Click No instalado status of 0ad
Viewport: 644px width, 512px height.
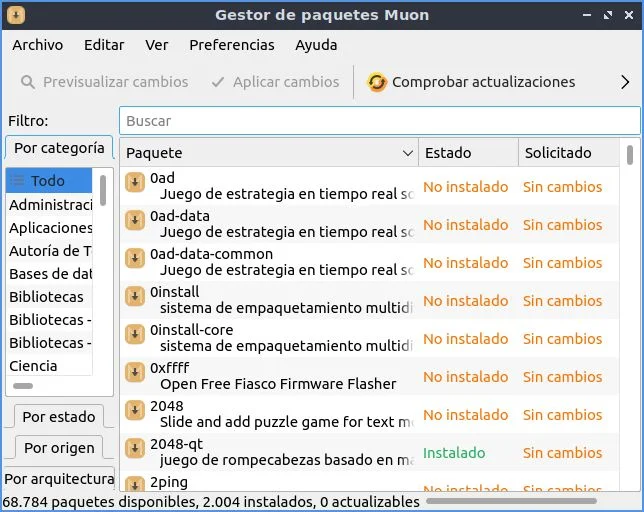[466, 187]
